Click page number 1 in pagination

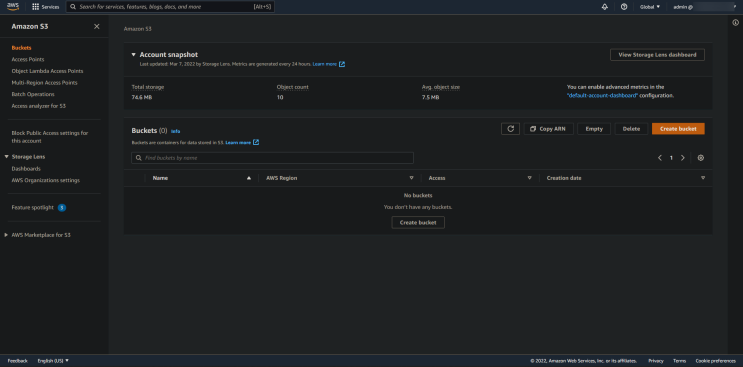coord(671,158)
